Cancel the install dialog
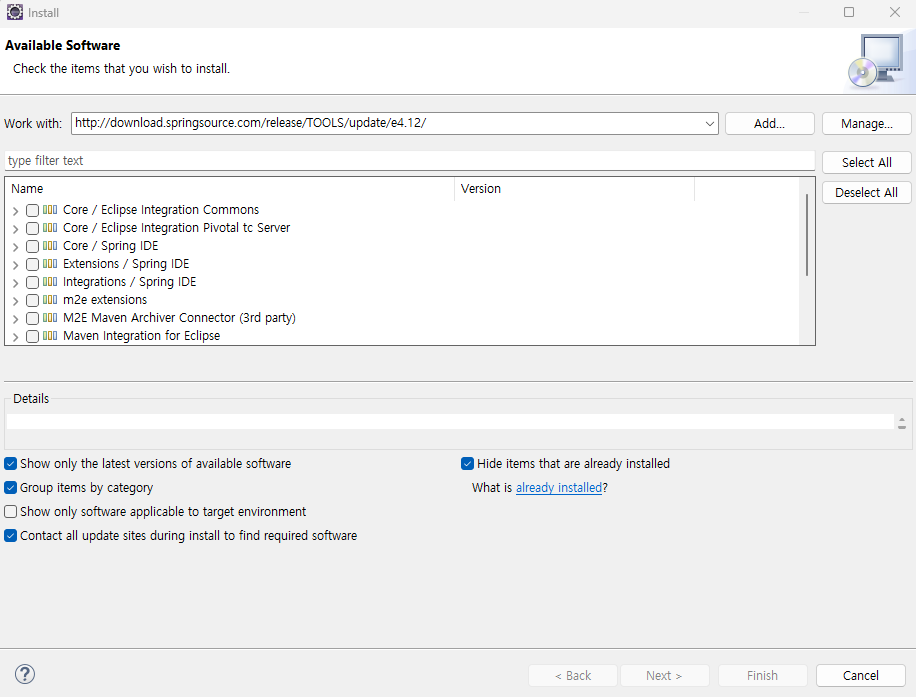 pos(861,675)
